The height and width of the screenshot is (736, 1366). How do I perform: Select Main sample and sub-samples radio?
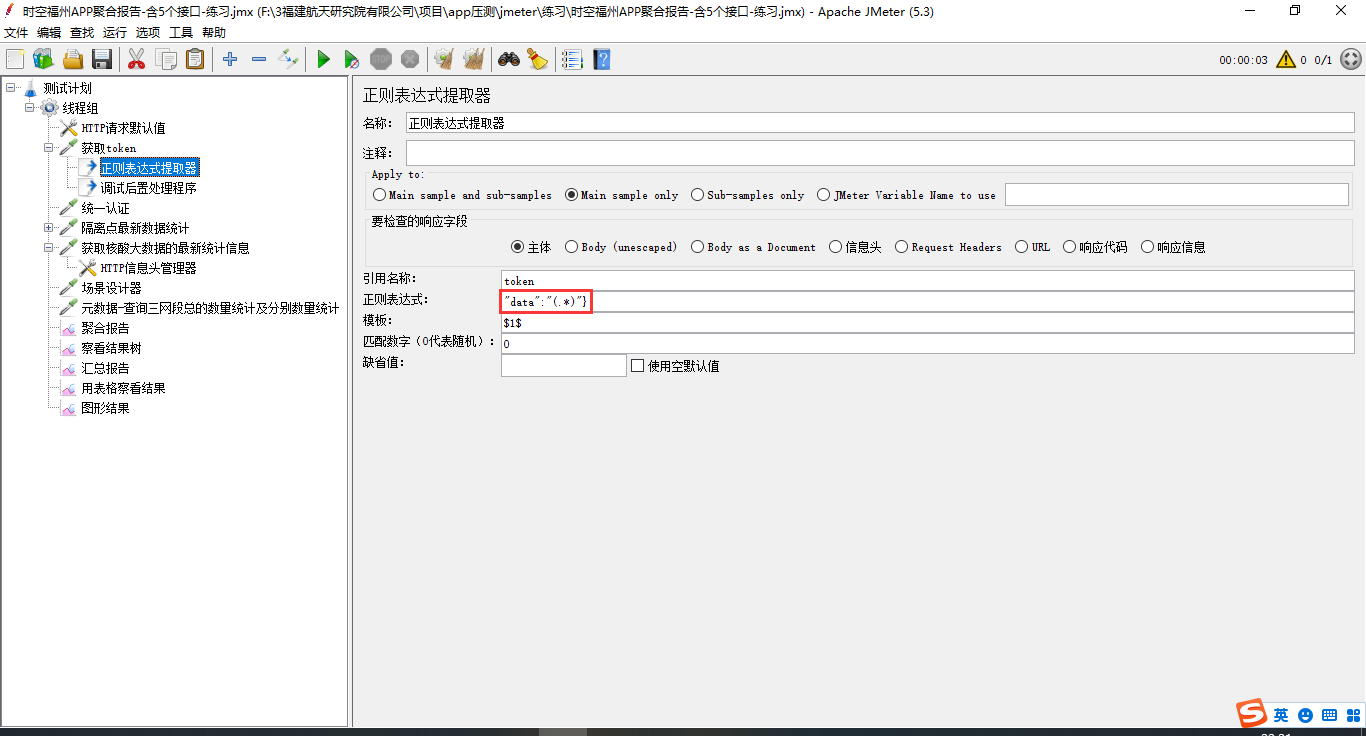[x=379, y=195]
